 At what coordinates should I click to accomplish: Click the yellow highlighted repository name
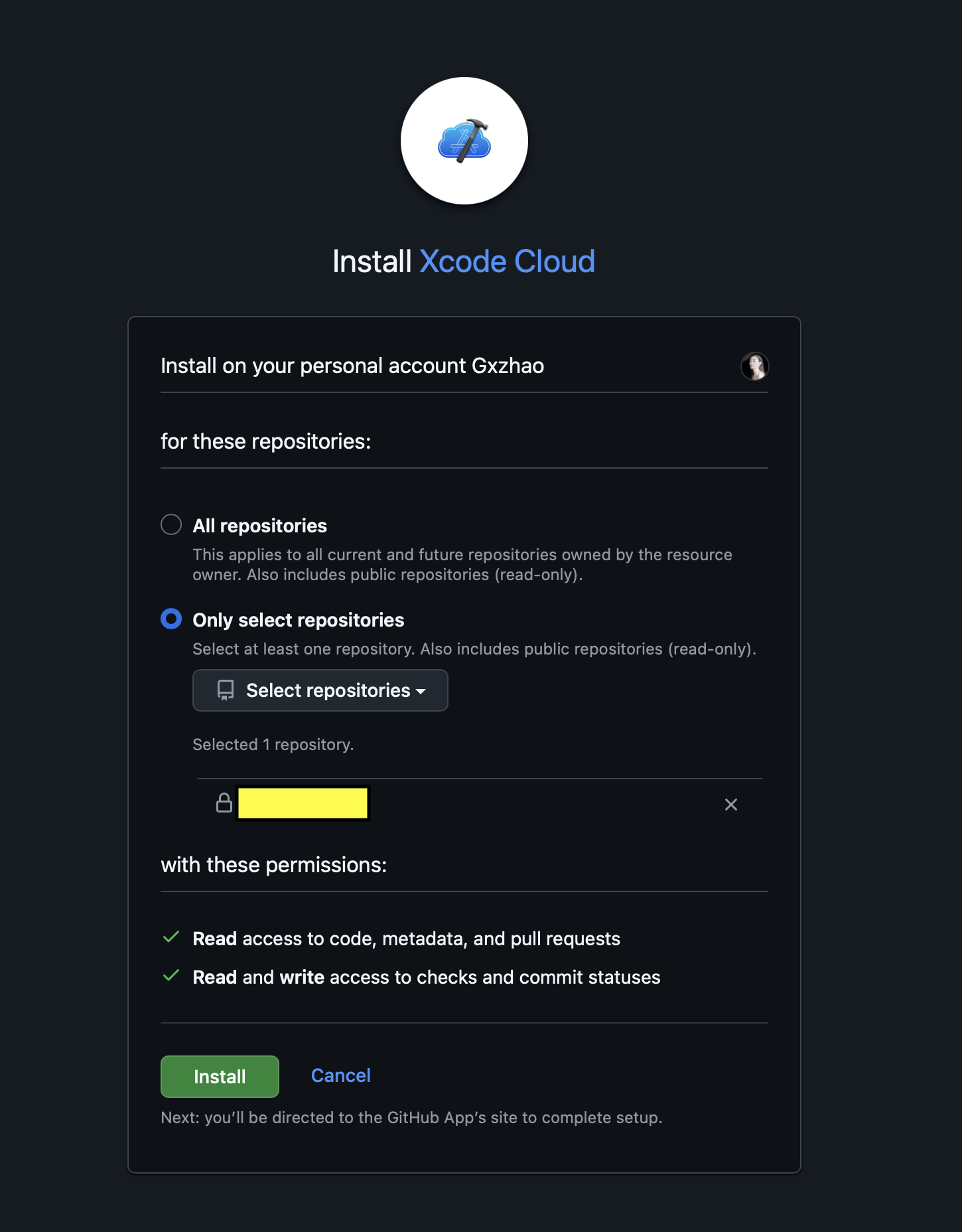[x=303, y=803]
